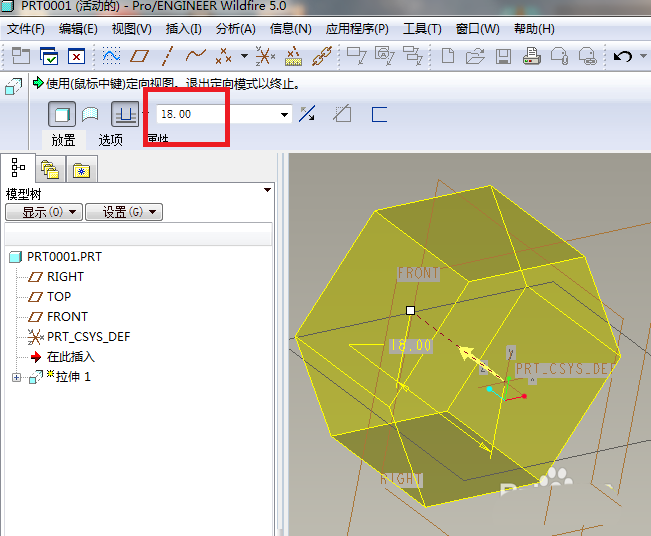Open the 信息(N) menu

pyautogui.click(x=290, y=29)
